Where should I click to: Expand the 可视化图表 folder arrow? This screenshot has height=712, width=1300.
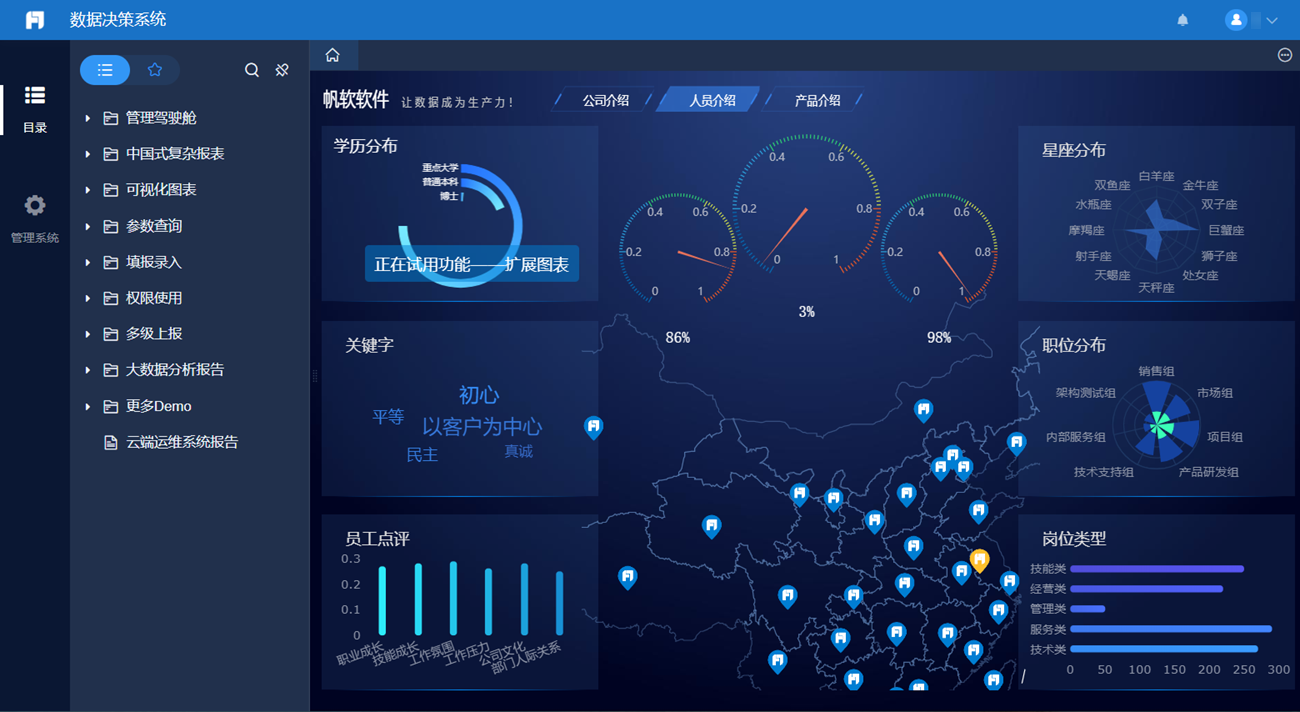point(88,190)
